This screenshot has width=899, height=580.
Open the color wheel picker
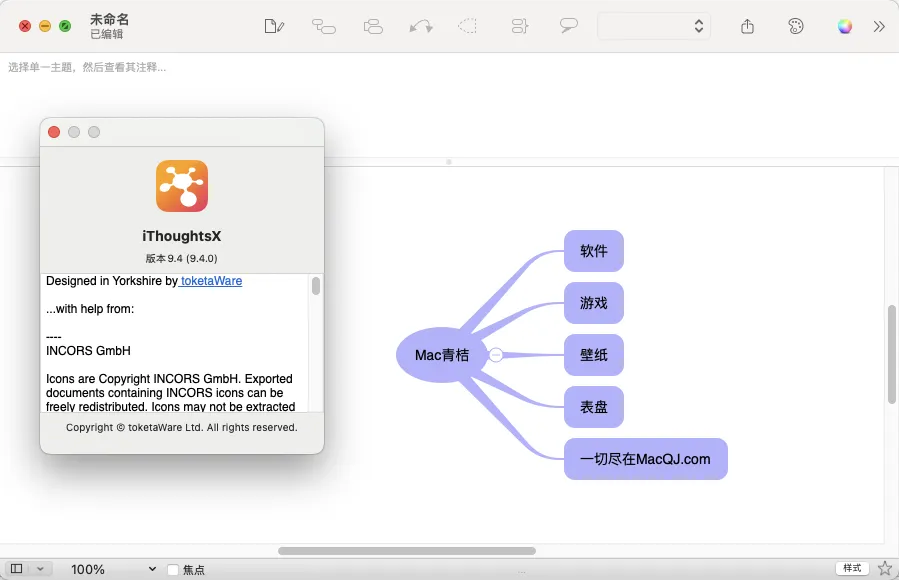click(845, 26)
